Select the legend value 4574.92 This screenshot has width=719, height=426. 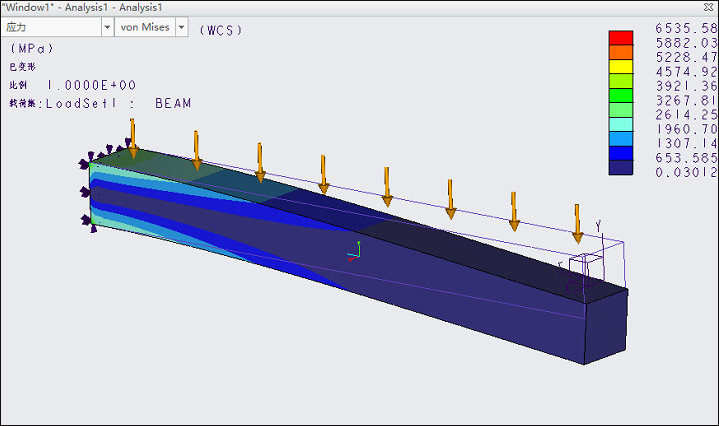(686, 72)
